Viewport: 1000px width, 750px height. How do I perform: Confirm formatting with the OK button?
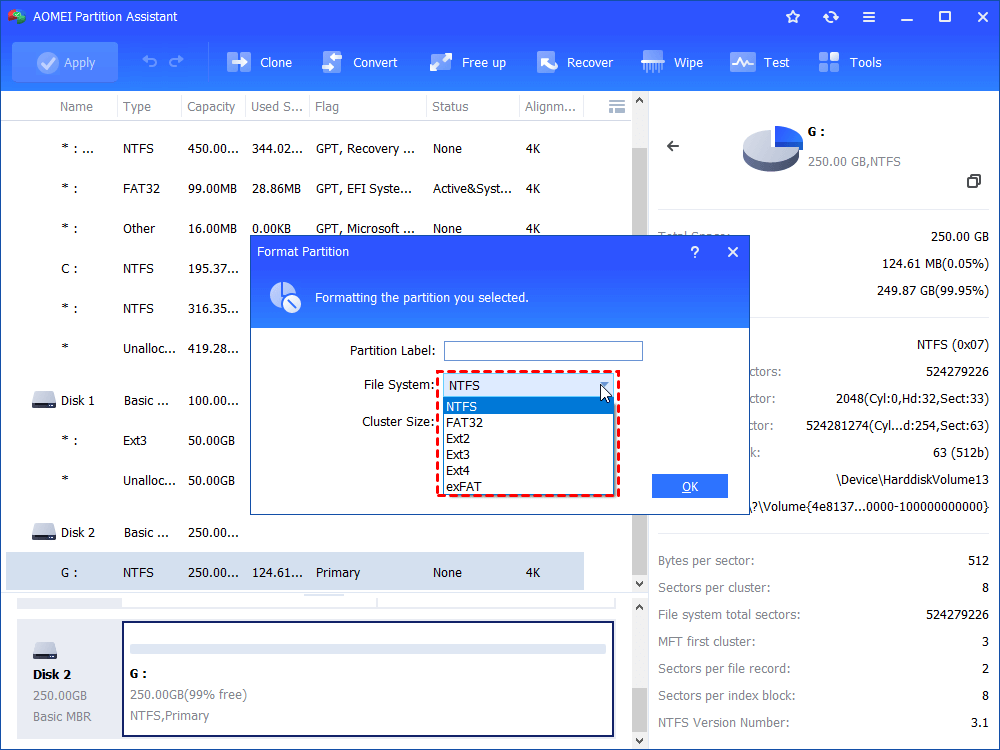pos(689,485)
